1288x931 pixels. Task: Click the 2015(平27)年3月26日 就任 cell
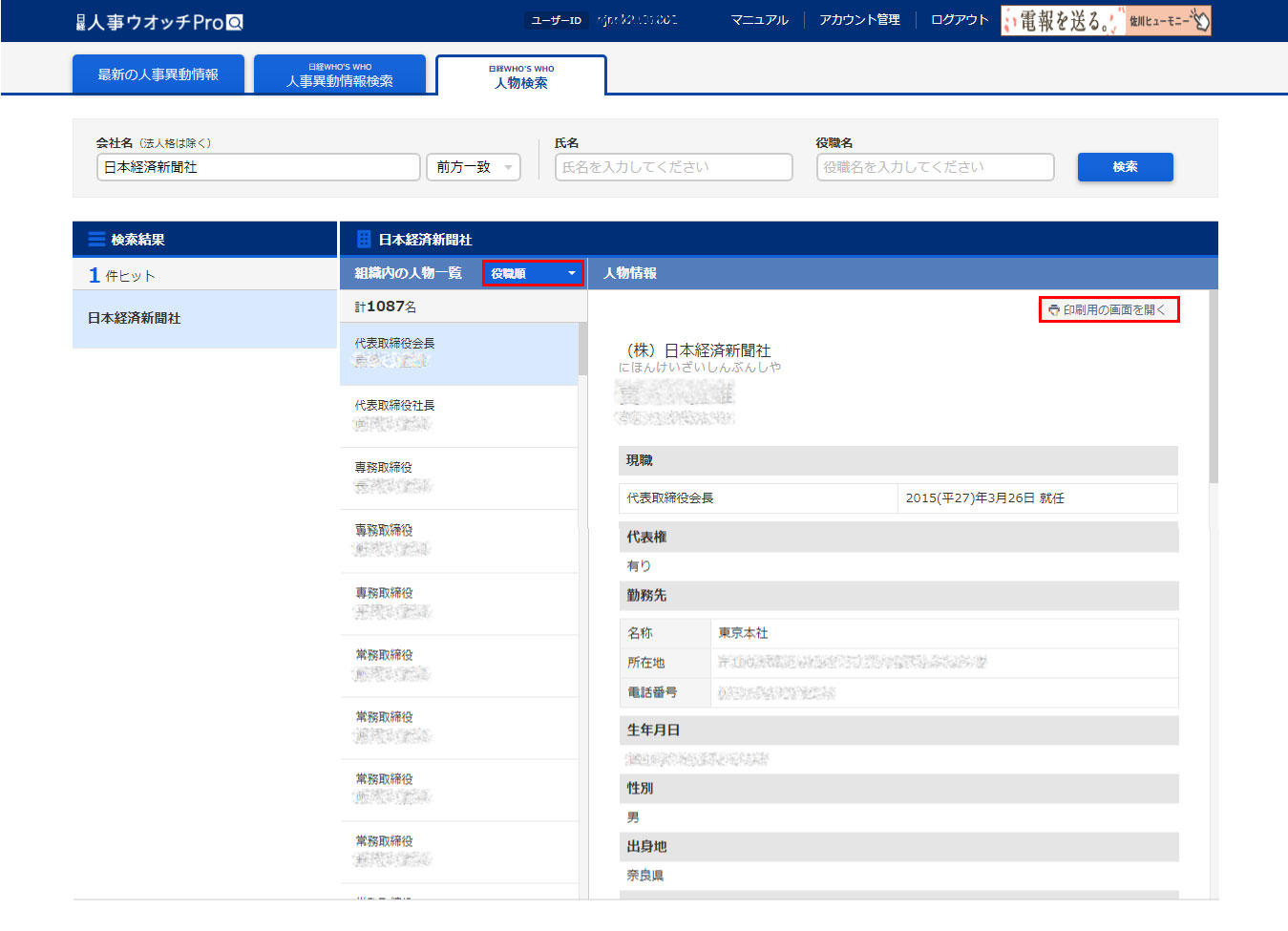click(1038, 498)
